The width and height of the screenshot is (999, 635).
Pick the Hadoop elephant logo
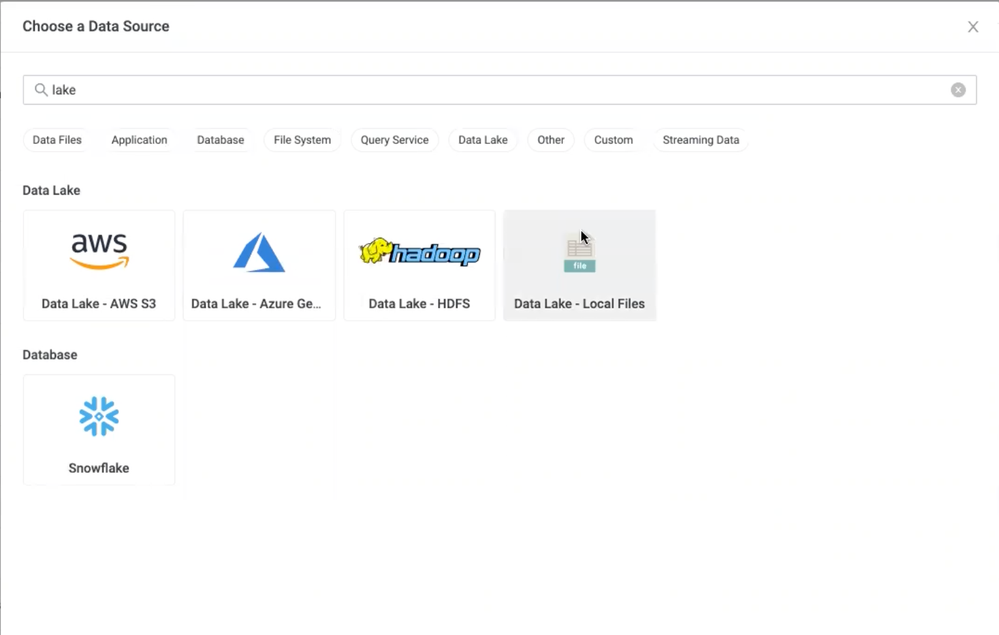coord(419,252)
